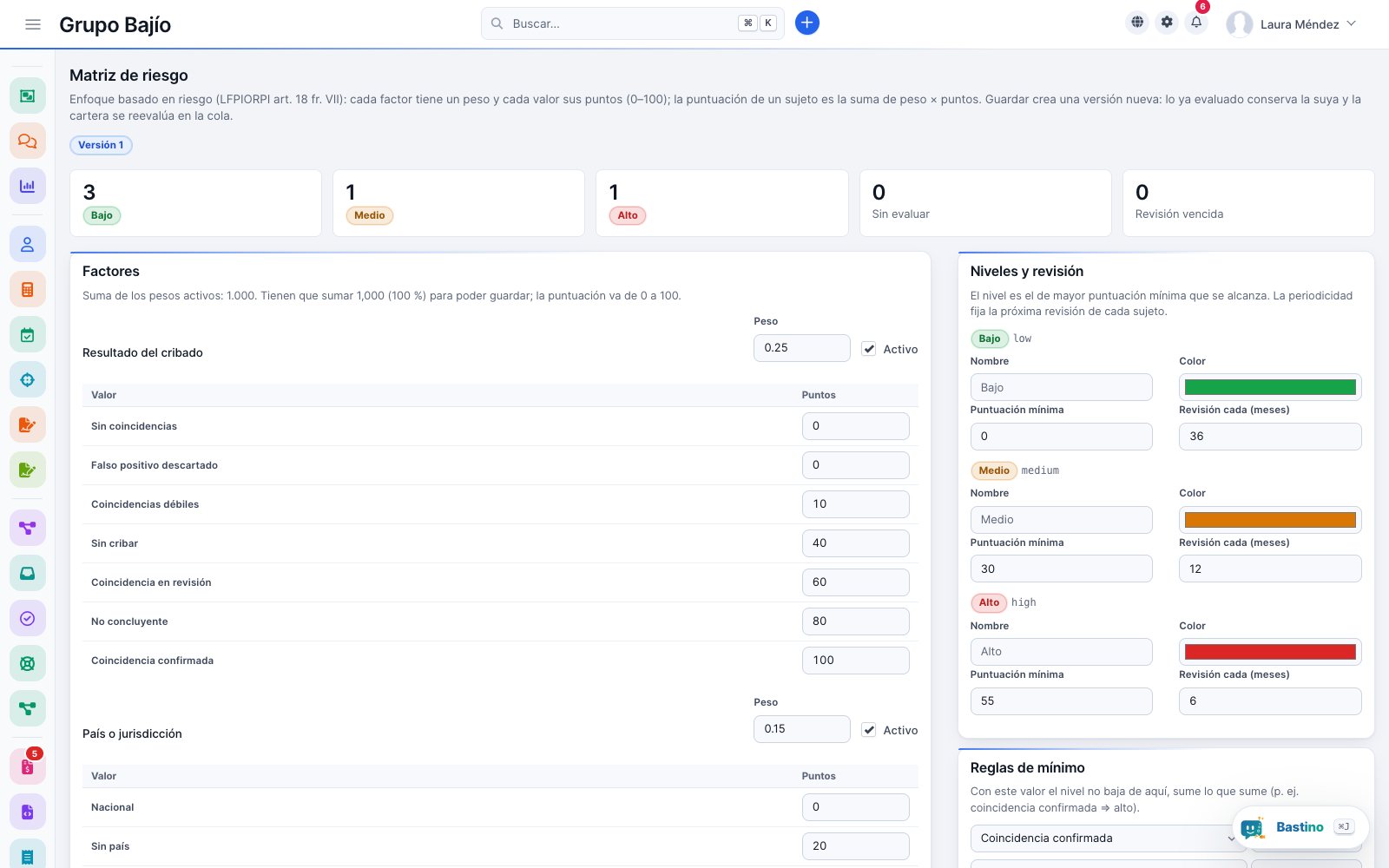Toggle Activo for País o jurisdicción

pyautogui.click(x=868, y=730)
